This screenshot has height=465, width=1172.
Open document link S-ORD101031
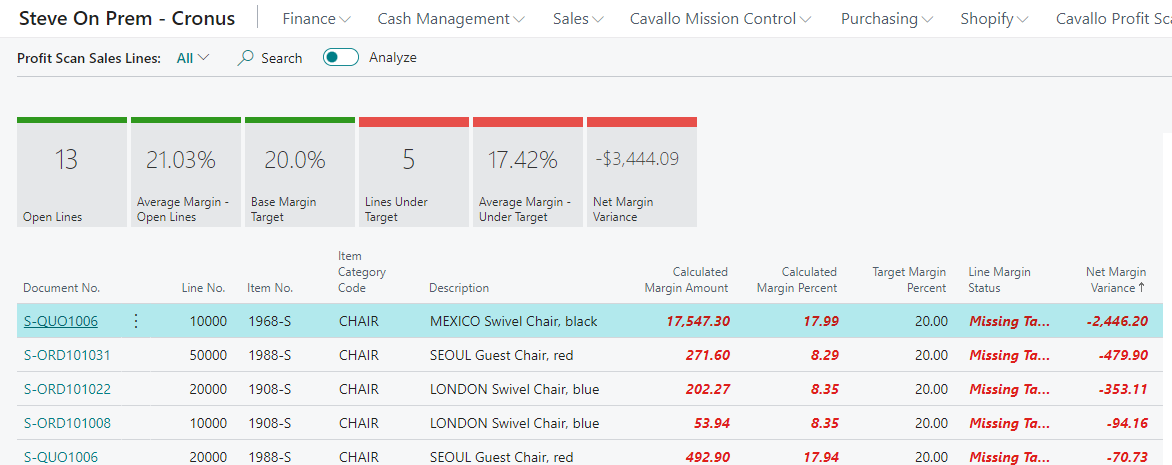coord(67,355)
